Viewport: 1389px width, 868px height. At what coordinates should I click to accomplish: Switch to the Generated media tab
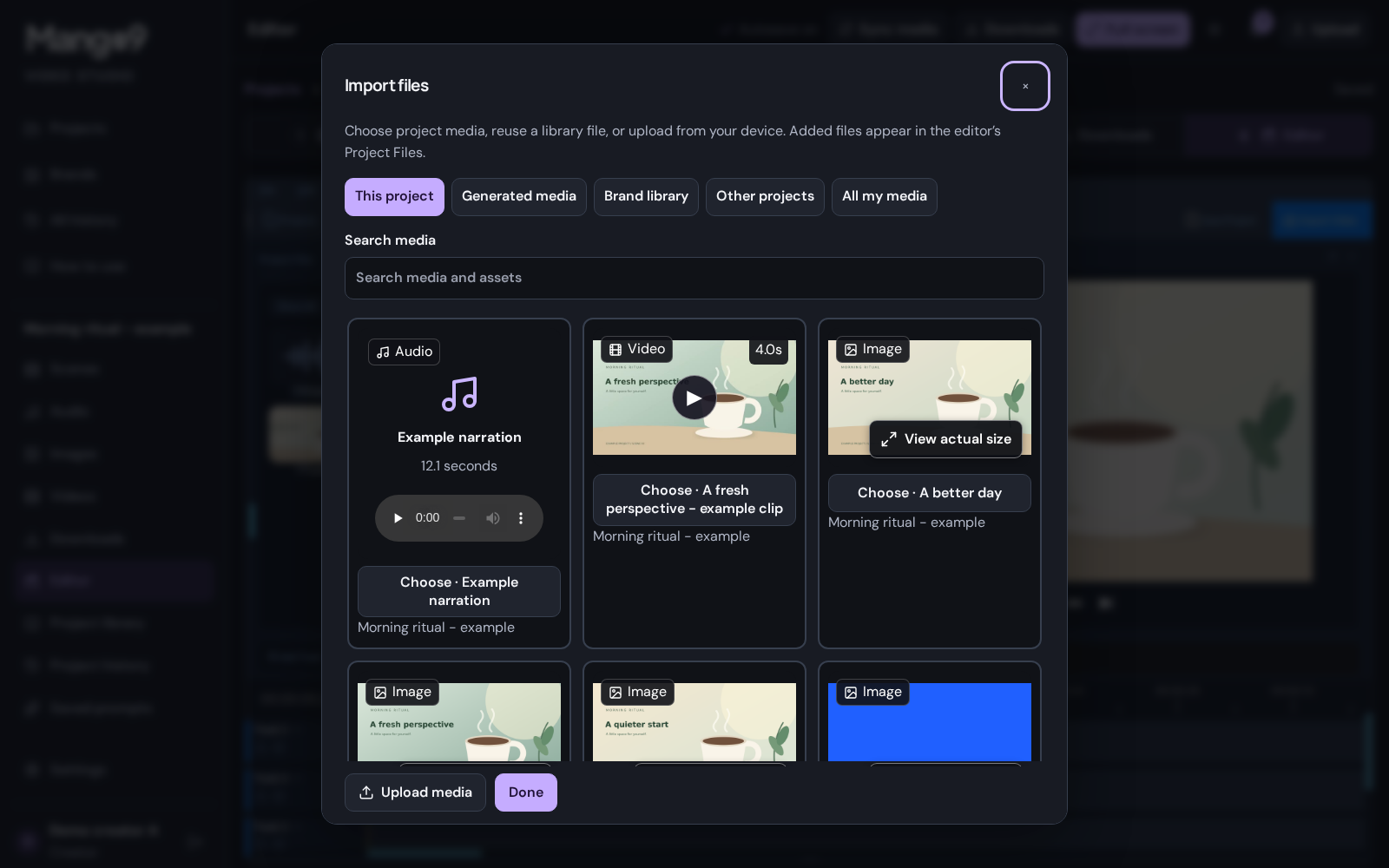pos(519,197)
